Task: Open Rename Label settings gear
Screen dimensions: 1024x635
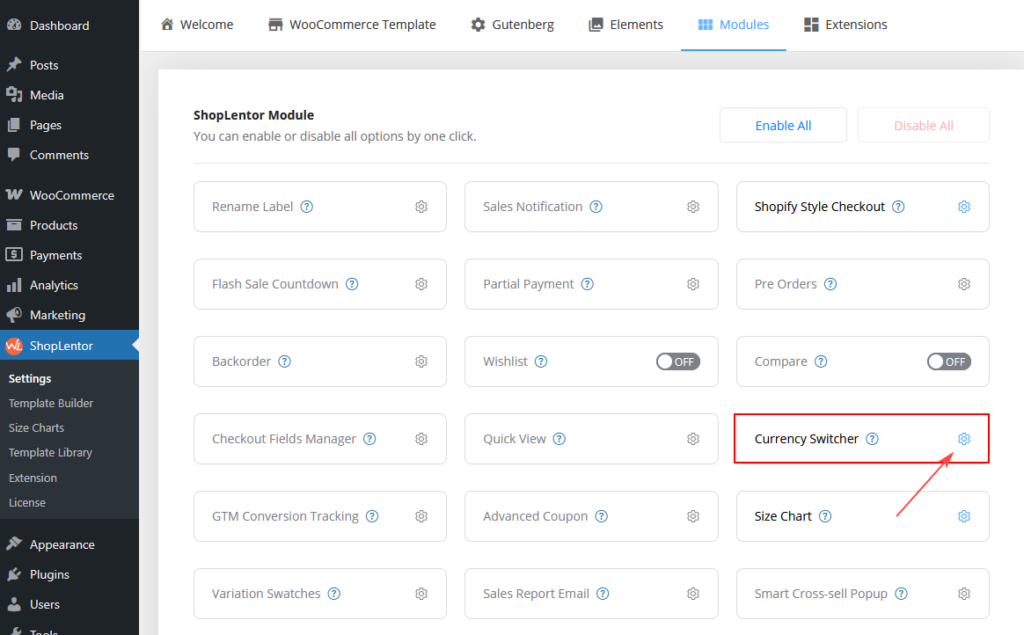Action: [421, 207]
